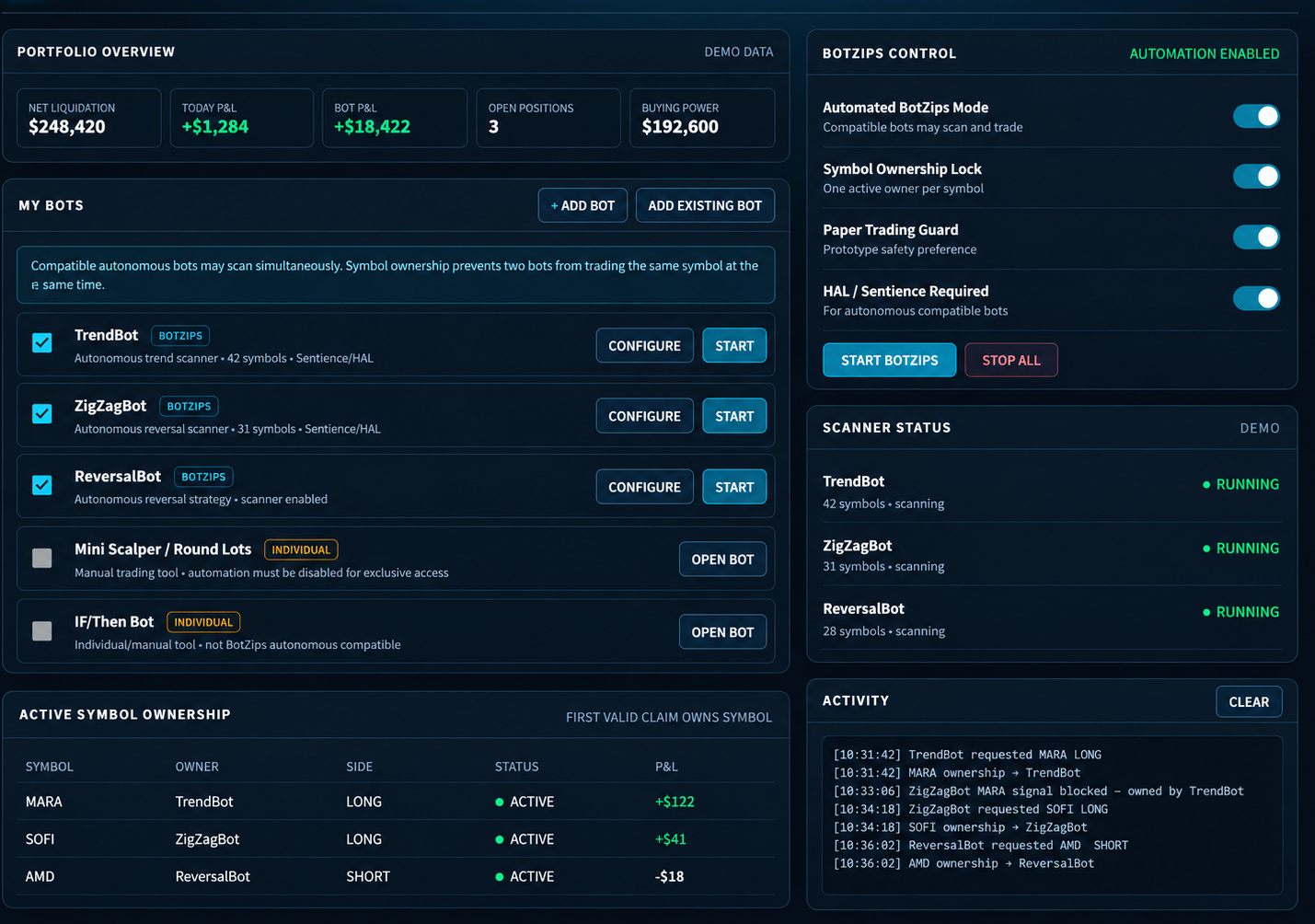1315x924 pixels.
Task: Click the SHORT side cell for AMD
Action: (x=368, y=876)
